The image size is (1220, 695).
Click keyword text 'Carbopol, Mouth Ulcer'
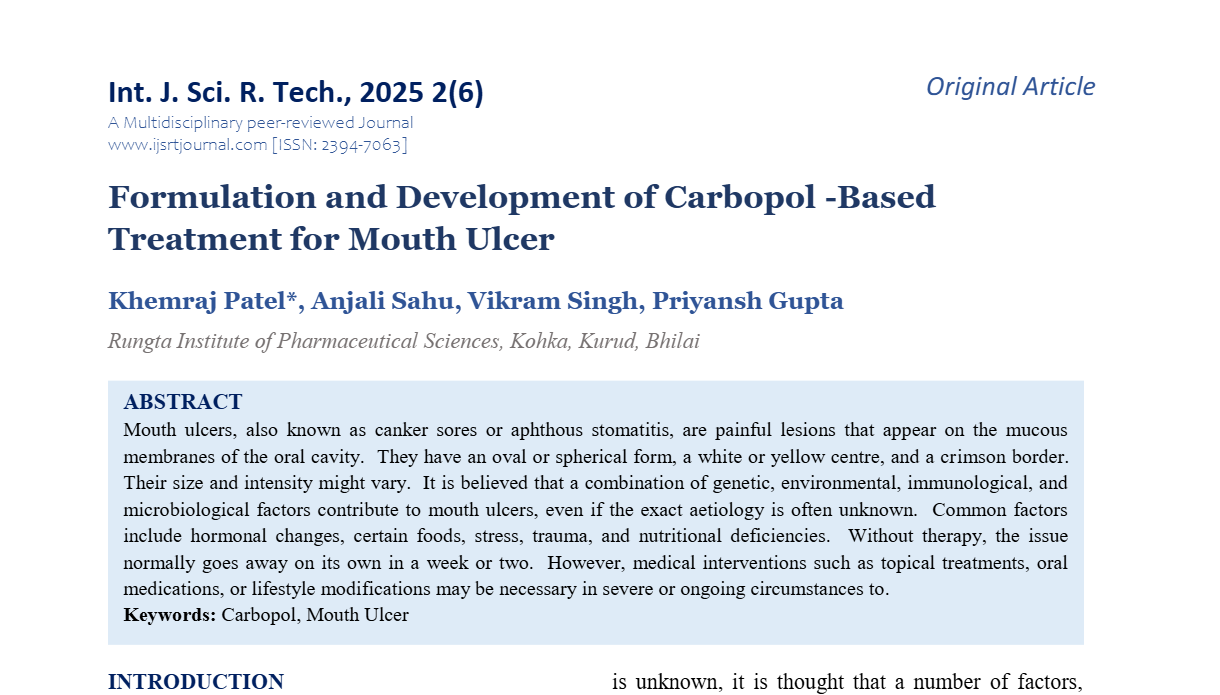pyautogui.click(x=315, y=615)
